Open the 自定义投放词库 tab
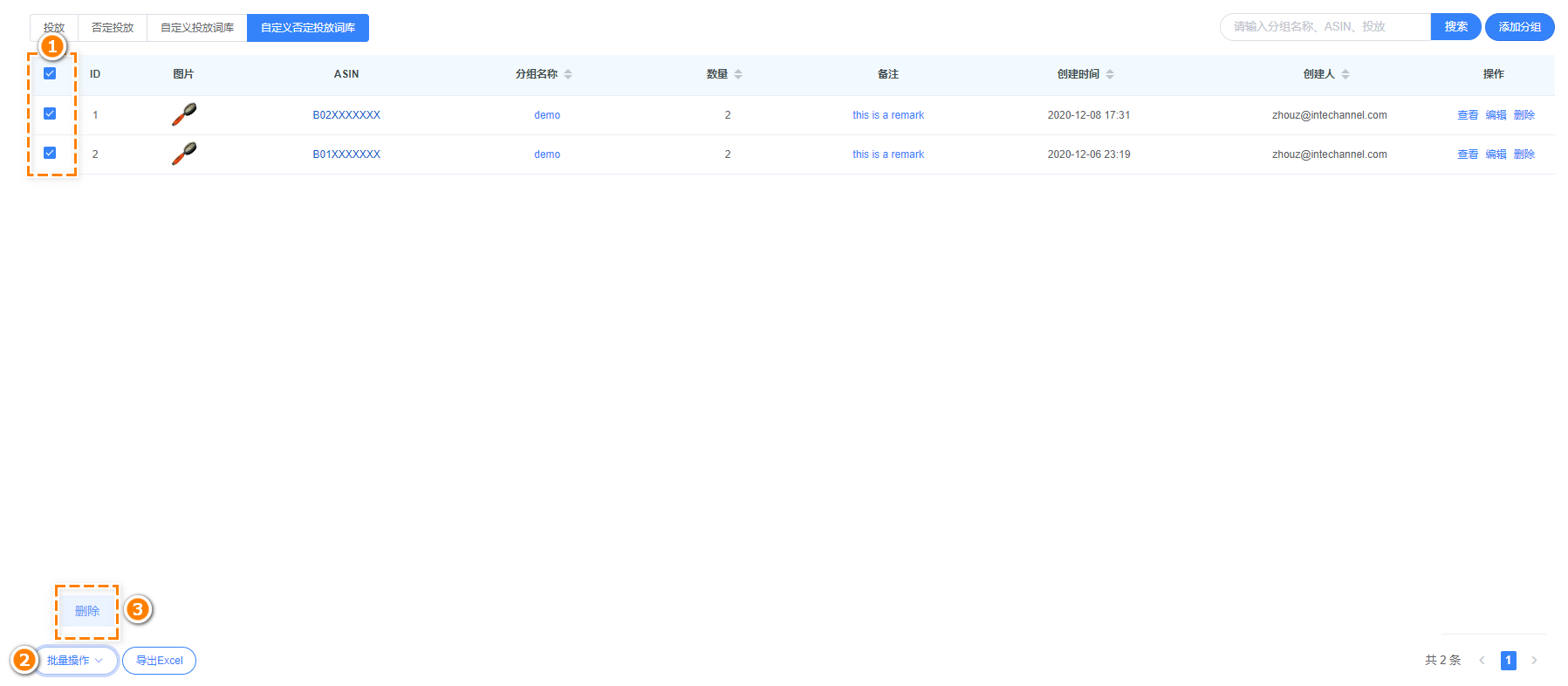Viewport: 1568px width, 686px height. coord(197,28)
